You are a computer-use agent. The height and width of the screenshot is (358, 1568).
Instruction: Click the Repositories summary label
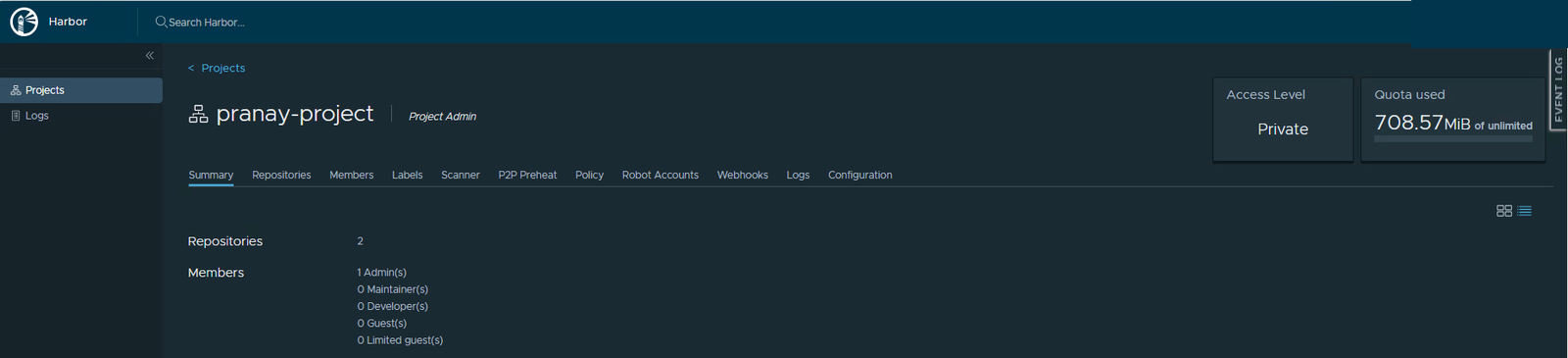pos(225,241)
